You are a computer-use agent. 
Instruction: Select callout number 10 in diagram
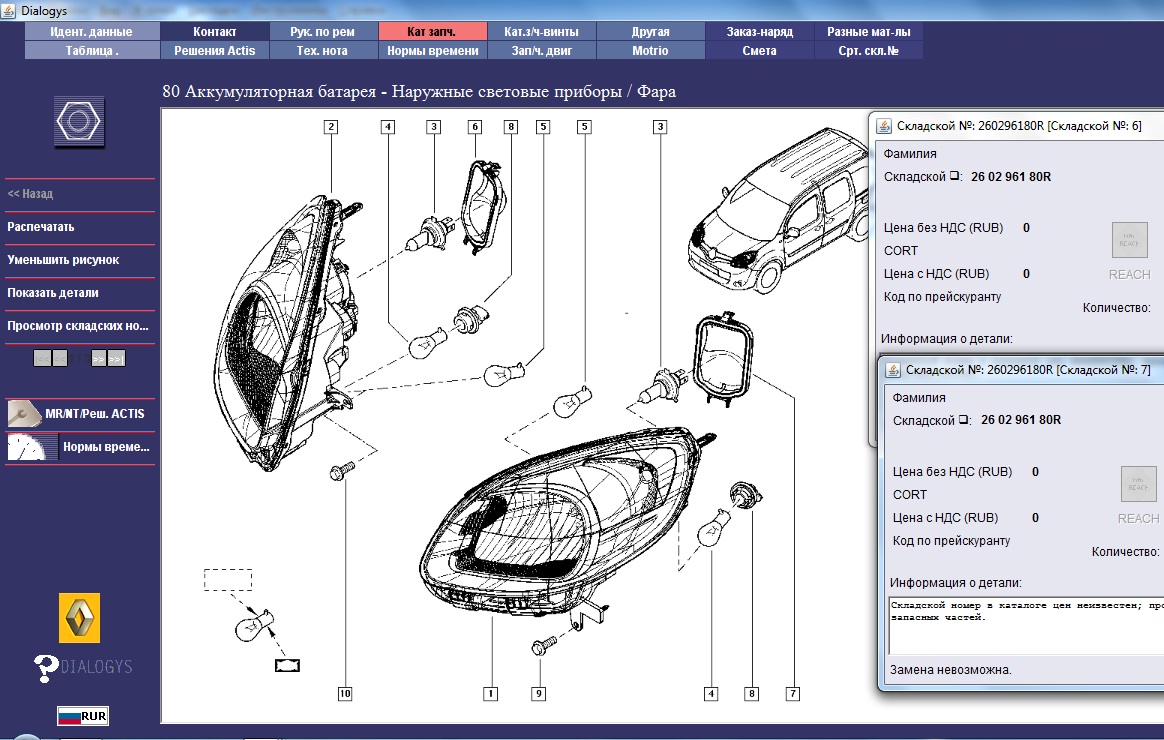345,693
